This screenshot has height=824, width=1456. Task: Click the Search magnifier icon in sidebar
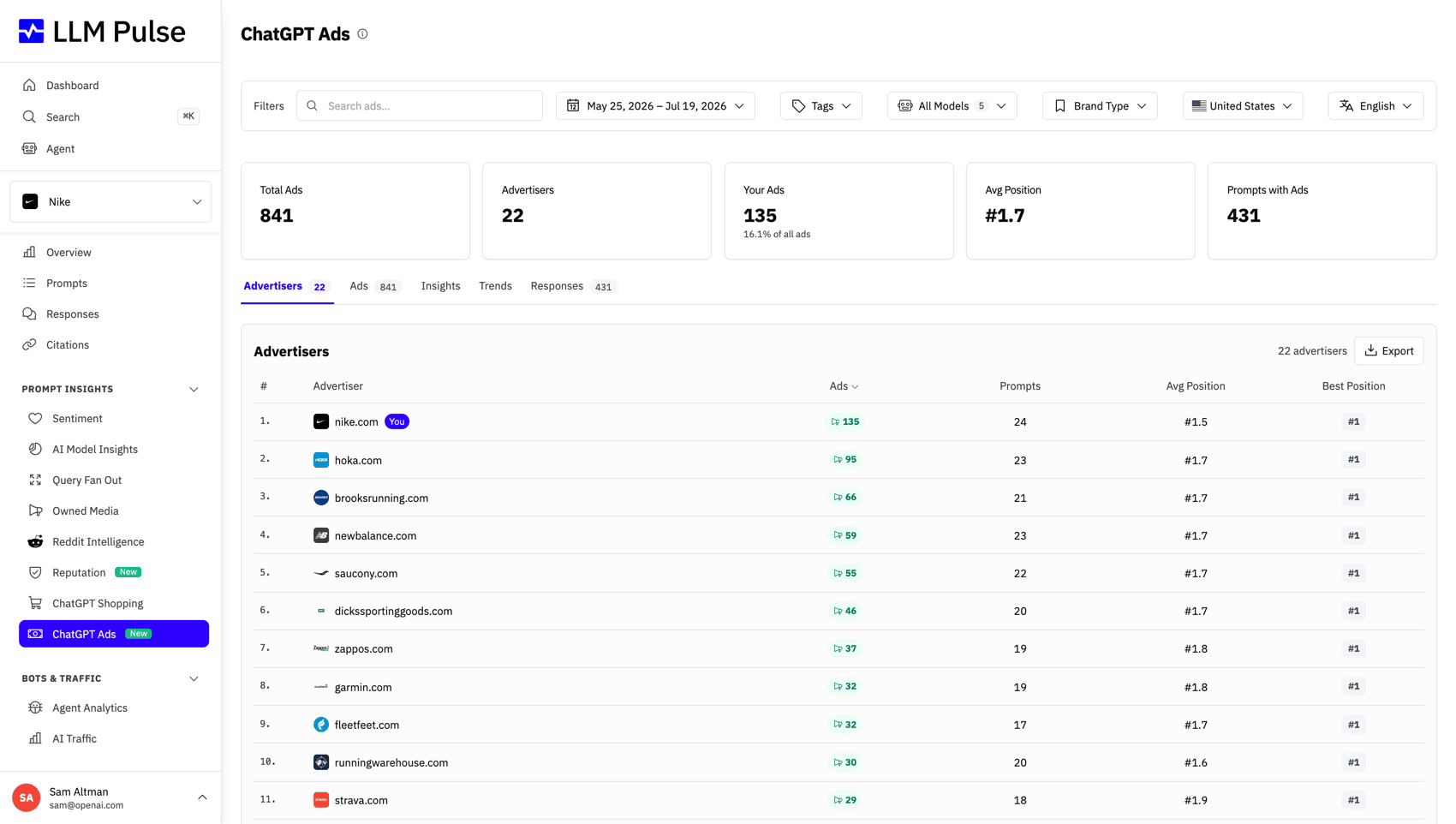pyautogui.click(x=29, y=116)
